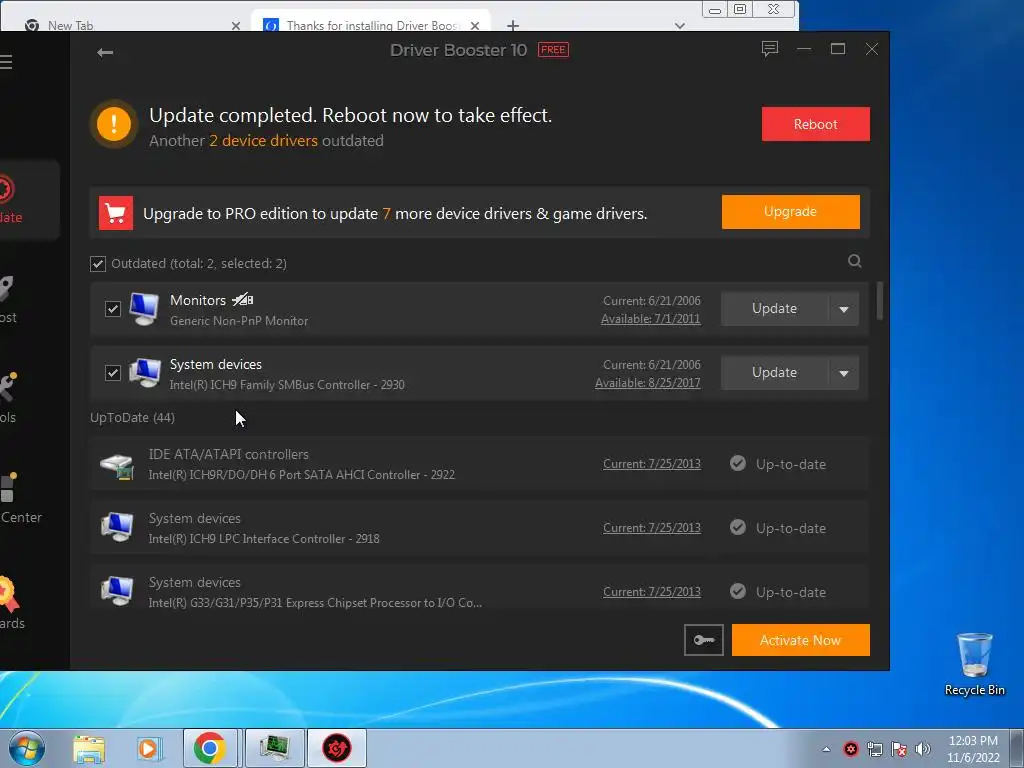Update the Monitors driver
This screenshot has height=768, width=1024.
775,309
